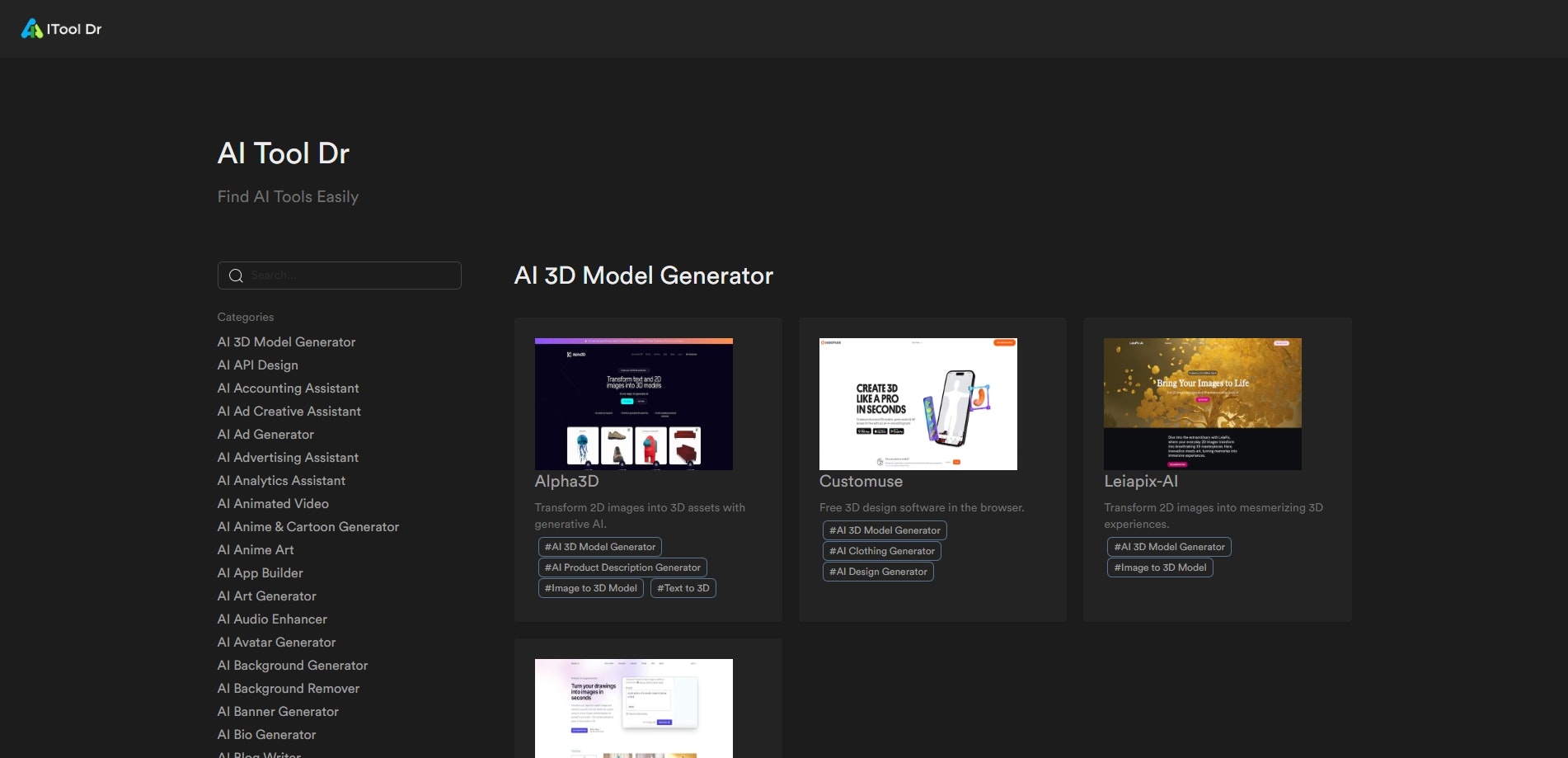Click the Customuse title

point(861,481)
